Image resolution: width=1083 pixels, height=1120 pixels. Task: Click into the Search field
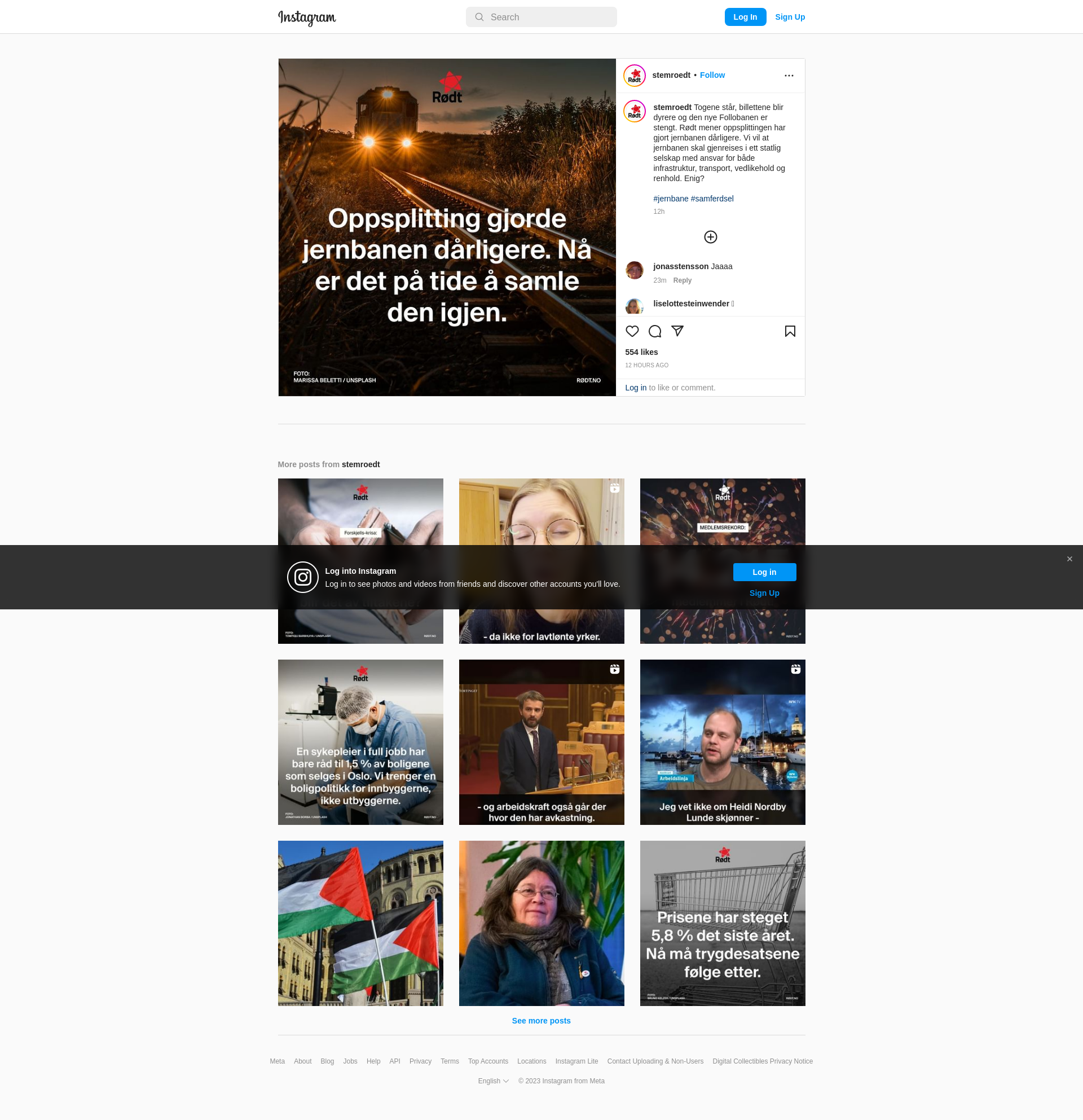coord(541,17)
